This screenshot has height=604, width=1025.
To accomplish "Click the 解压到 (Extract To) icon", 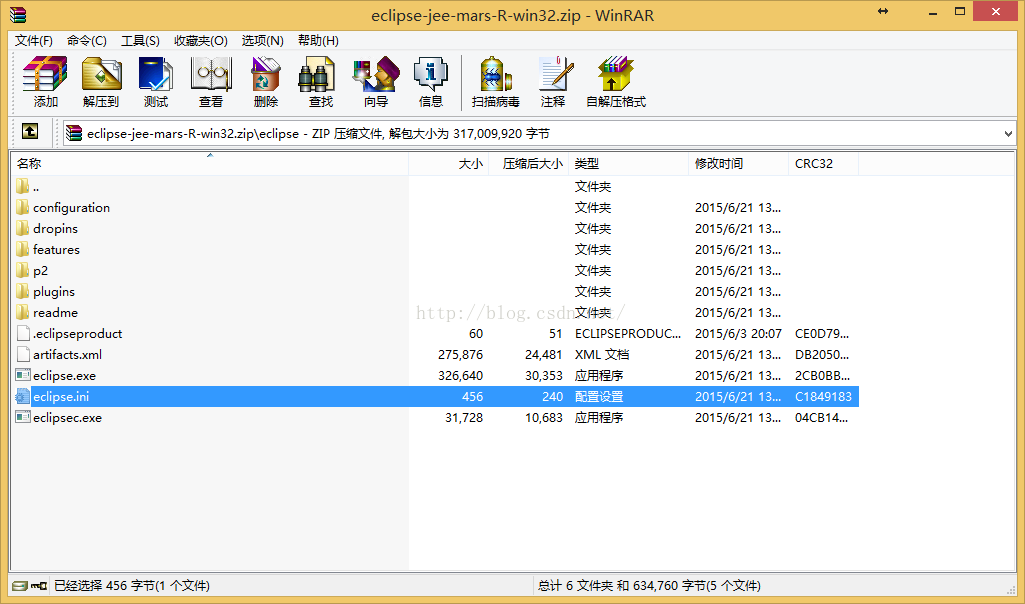I will click(101, 73).
